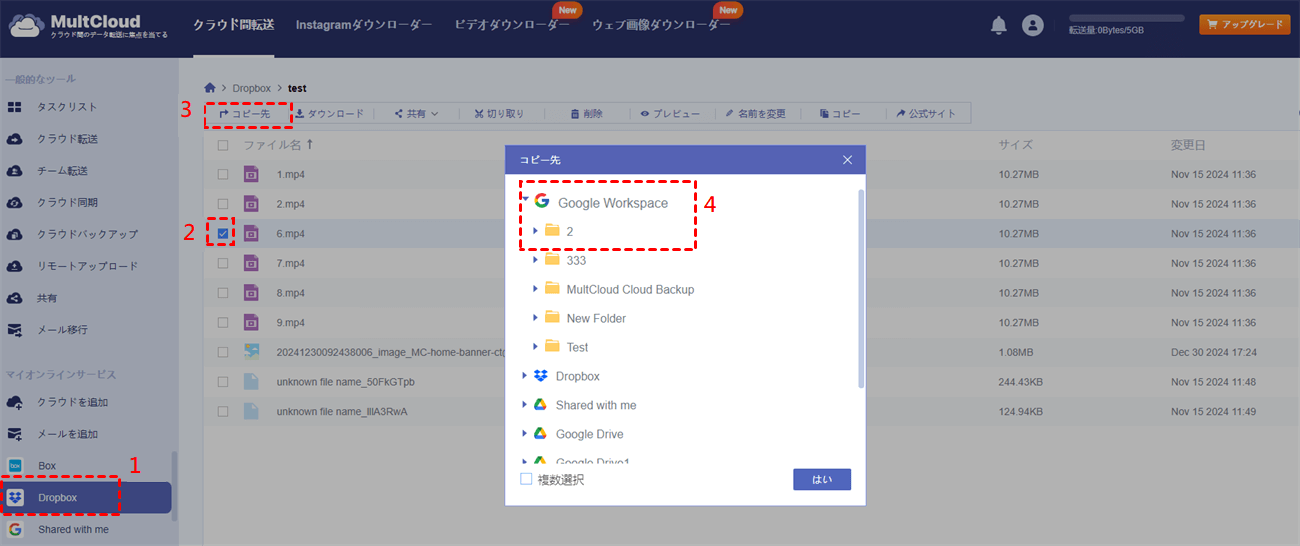Viewport: 1300px width, 546px height.
Task: Open Instagramダウンローダー tab
Action: [364, 25]
